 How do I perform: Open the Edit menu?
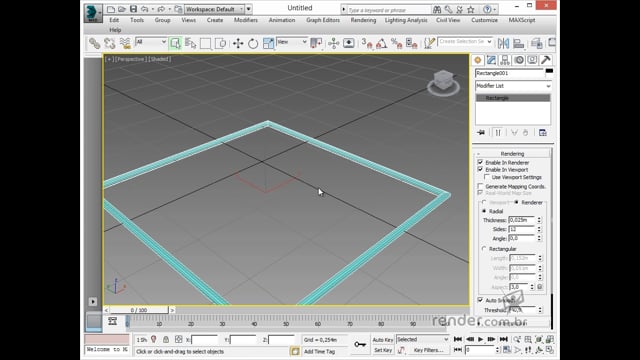[114, 20]
